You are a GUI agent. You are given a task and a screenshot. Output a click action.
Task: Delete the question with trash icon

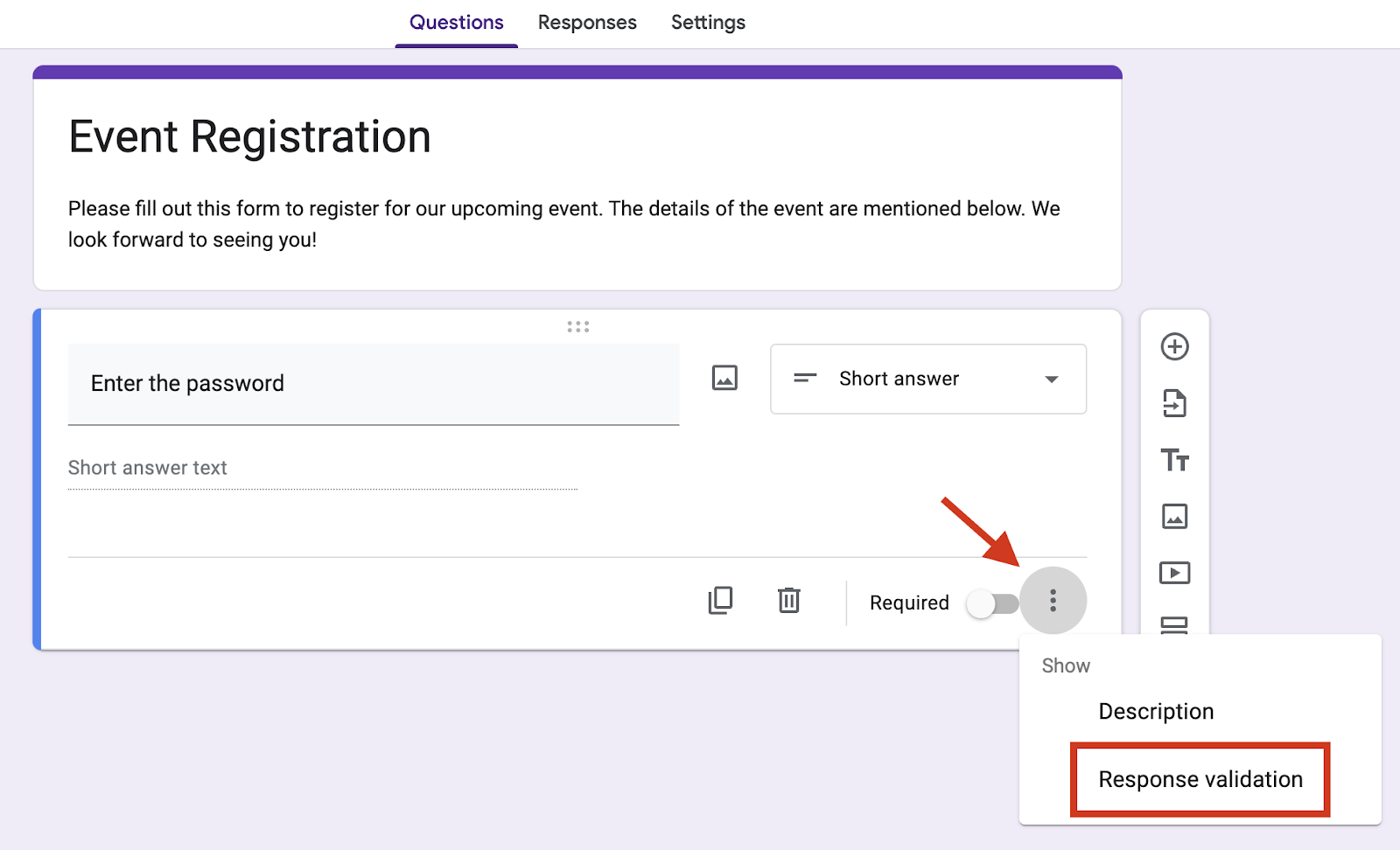(789, 601)
